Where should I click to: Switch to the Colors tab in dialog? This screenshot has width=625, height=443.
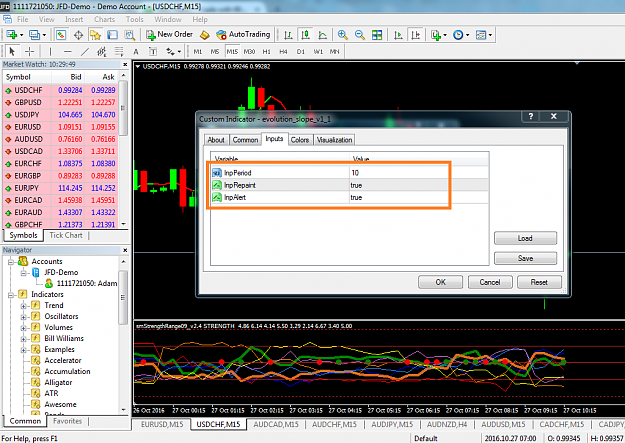[x=300, y=140]
